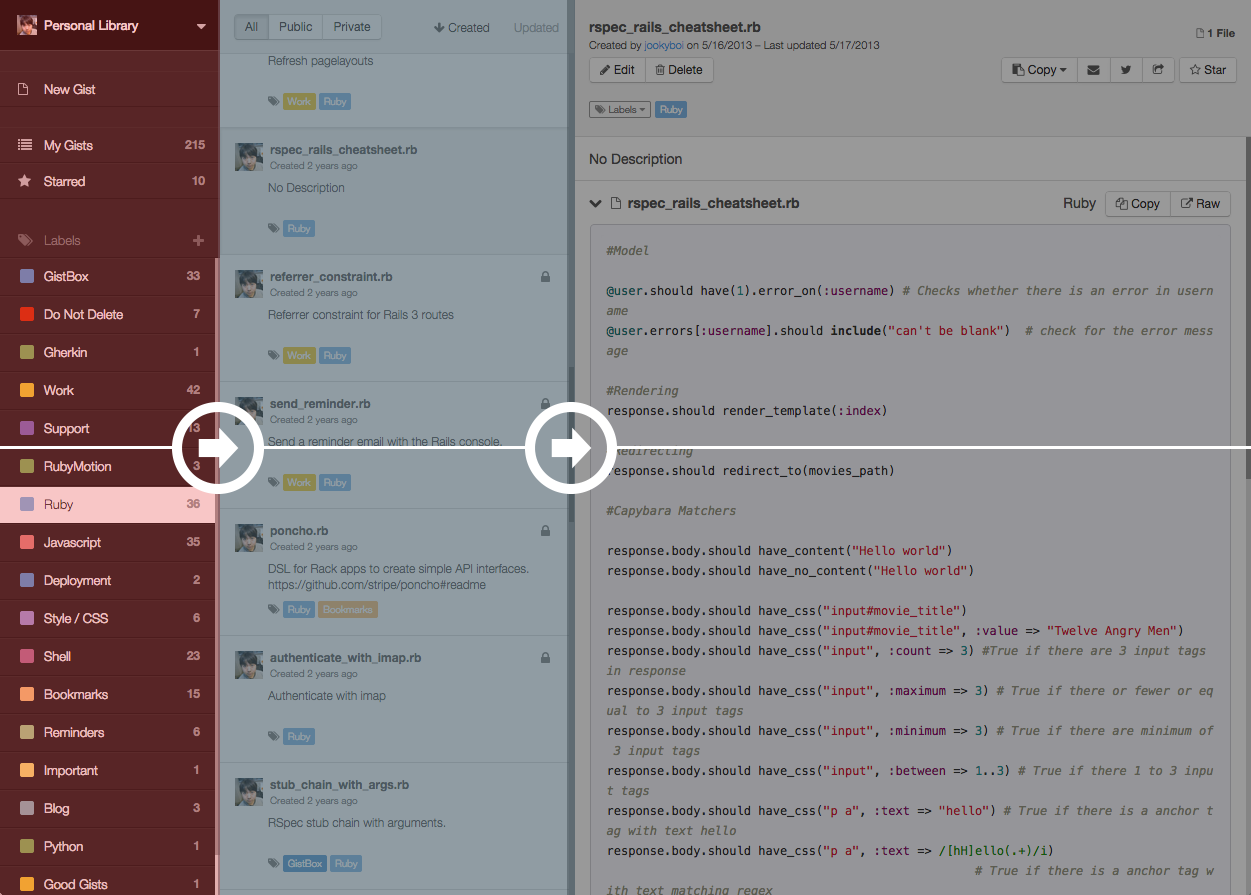Open the Reminders label
This screenshot has width=1251, height=895.
[x=107, y=732]
